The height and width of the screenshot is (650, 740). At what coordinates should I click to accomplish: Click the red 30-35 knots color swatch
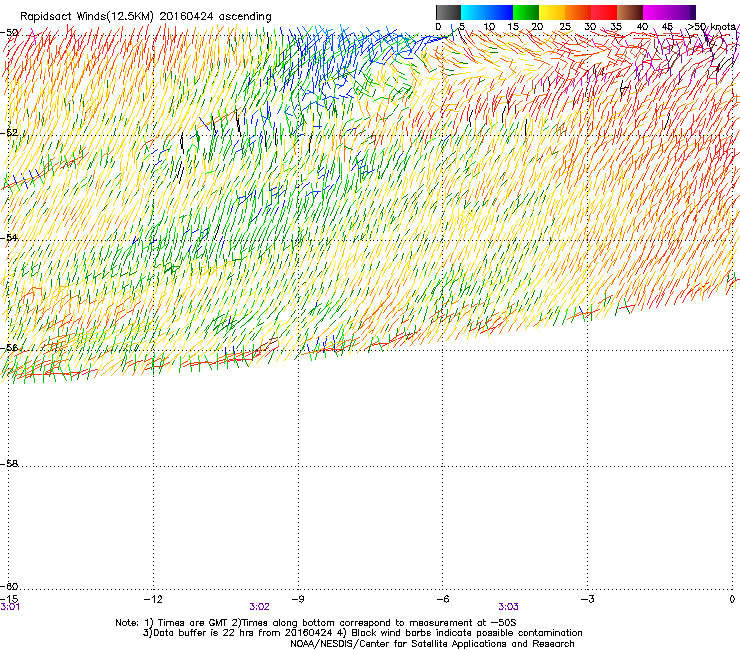604,12
